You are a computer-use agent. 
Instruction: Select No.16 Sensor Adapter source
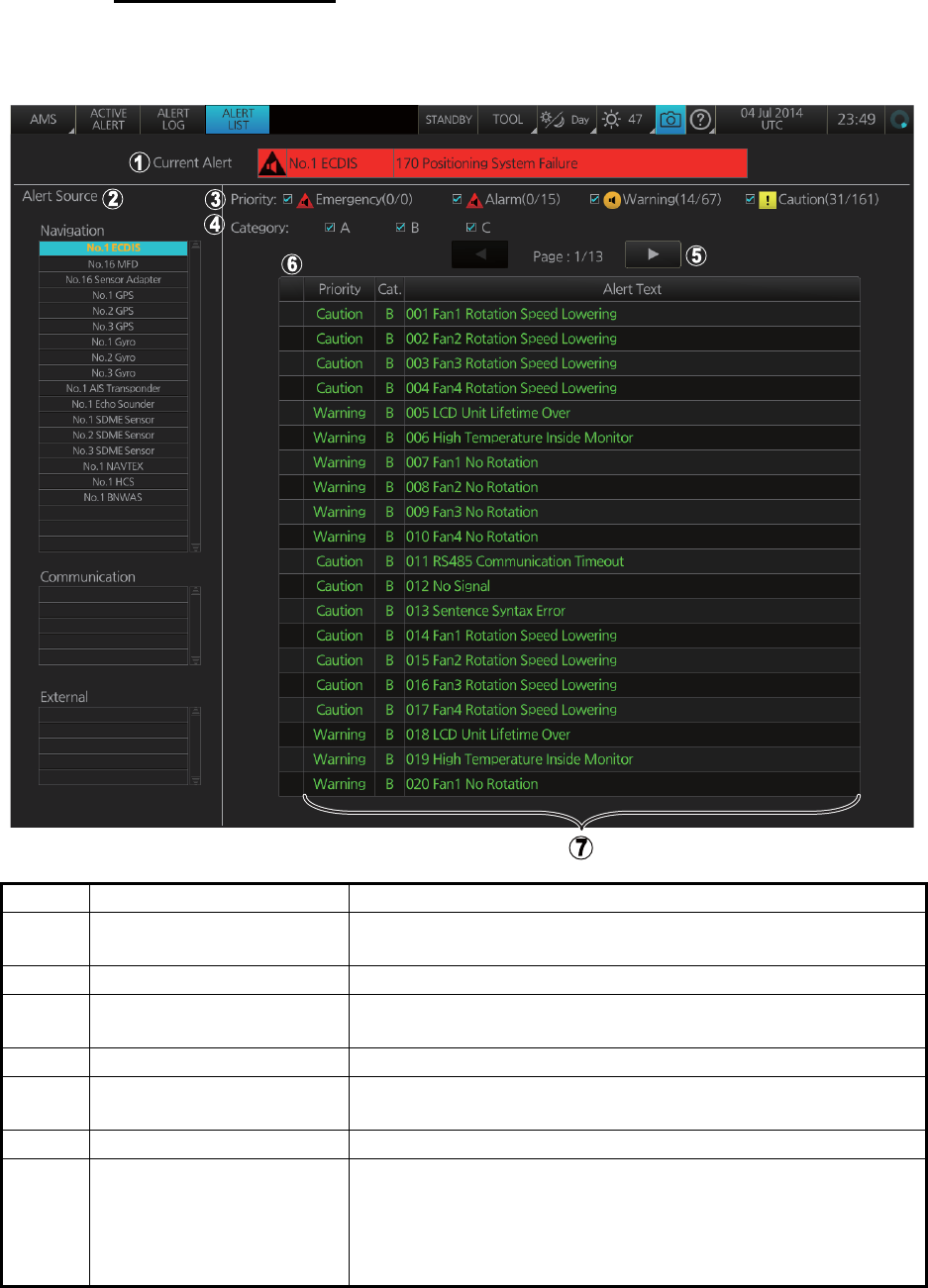point(113,279)
